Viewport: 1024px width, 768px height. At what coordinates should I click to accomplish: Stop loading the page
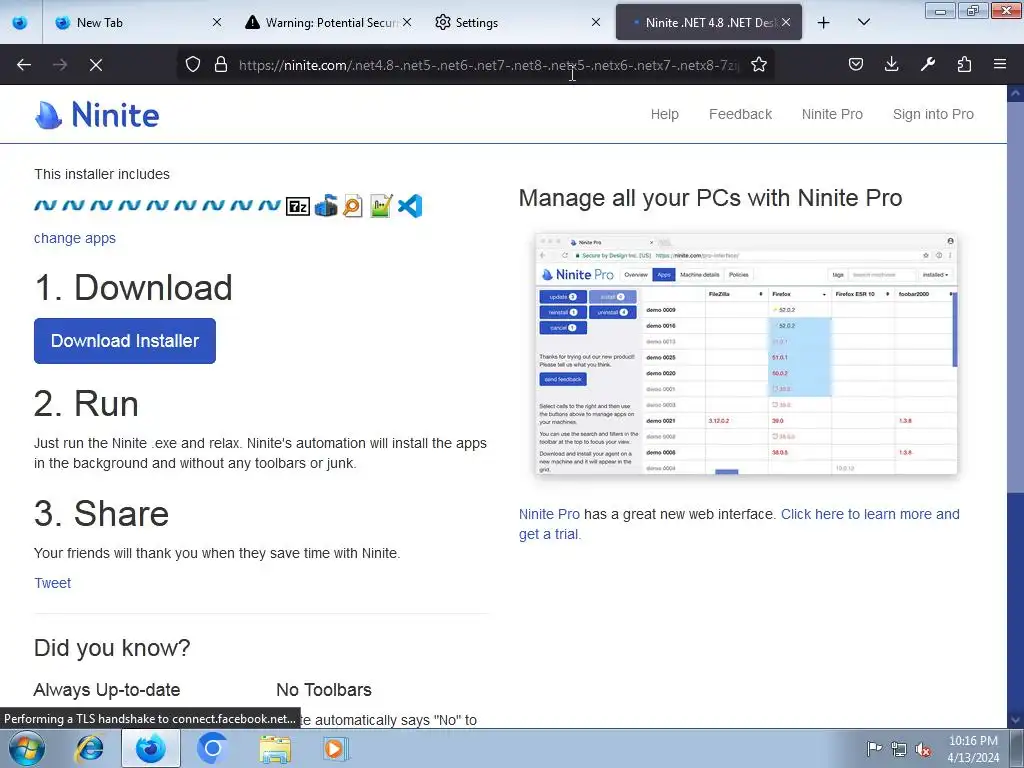point(96,65)
